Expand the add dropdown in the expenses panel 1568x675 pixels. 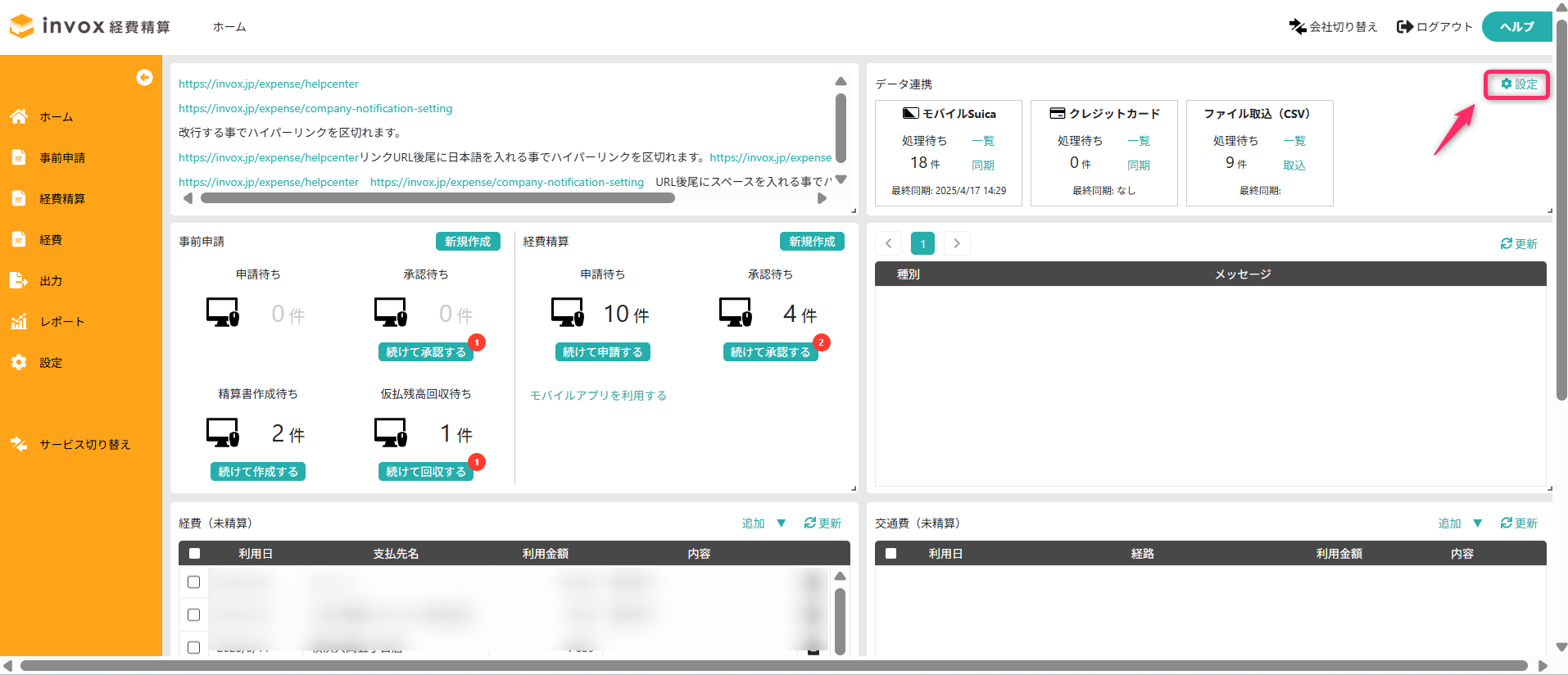[x=781, y=523]
